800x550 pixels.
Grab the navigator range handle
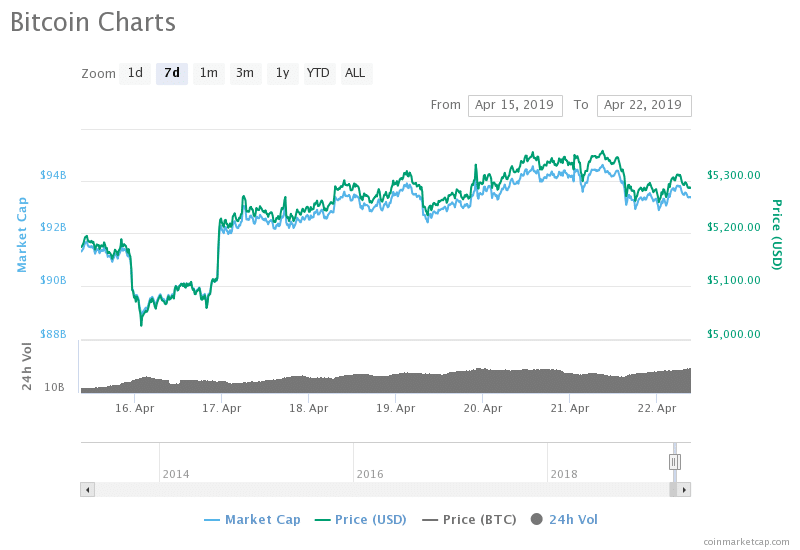[674, 462]
